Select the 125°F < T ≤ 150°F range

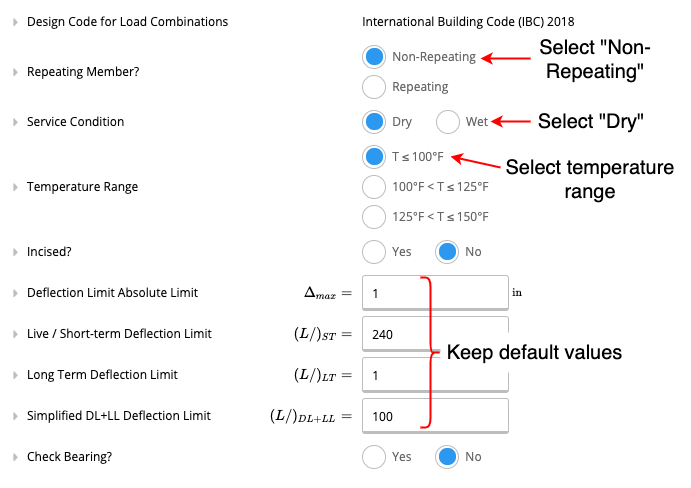[374, 217]
